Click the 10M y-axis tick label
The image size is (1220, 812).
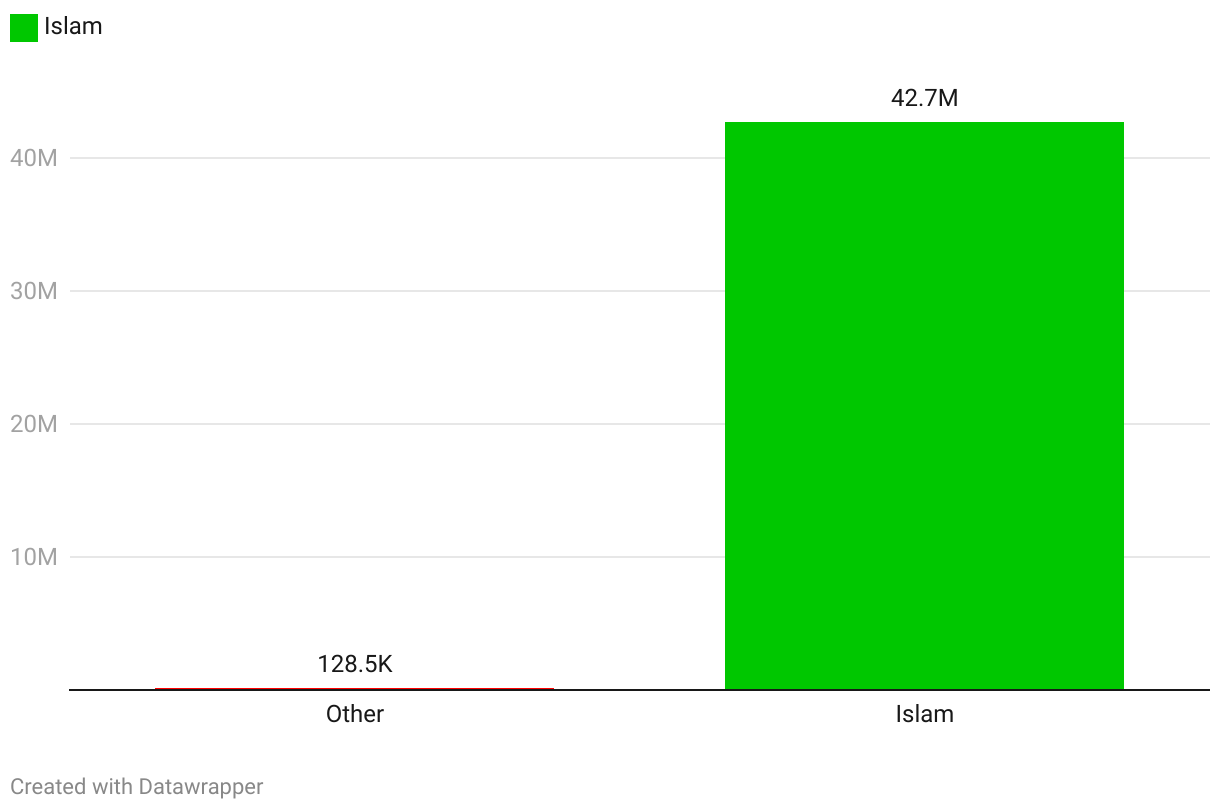pyautogui.click(x=34, y=557)
